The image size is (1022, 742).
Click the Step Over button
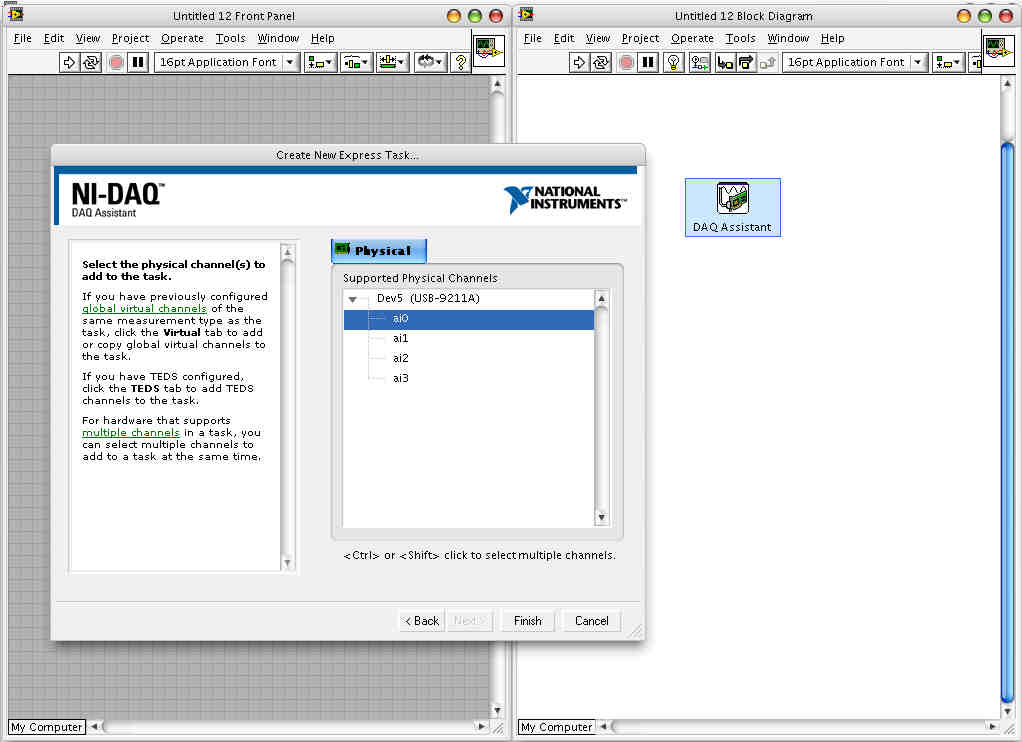pos(746,62)
